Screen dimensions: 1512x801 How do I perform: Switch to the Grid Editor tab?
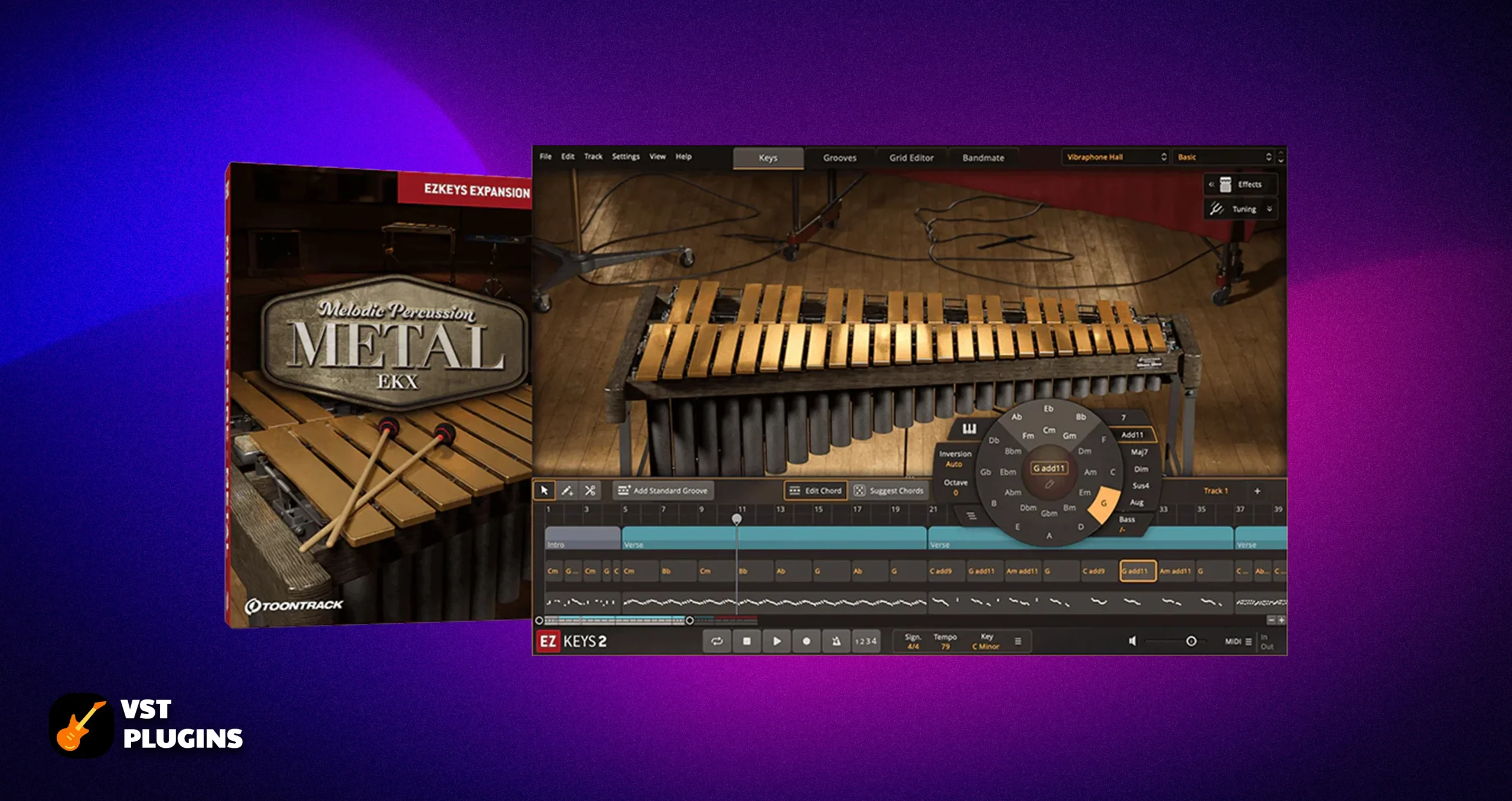(911, 158)
